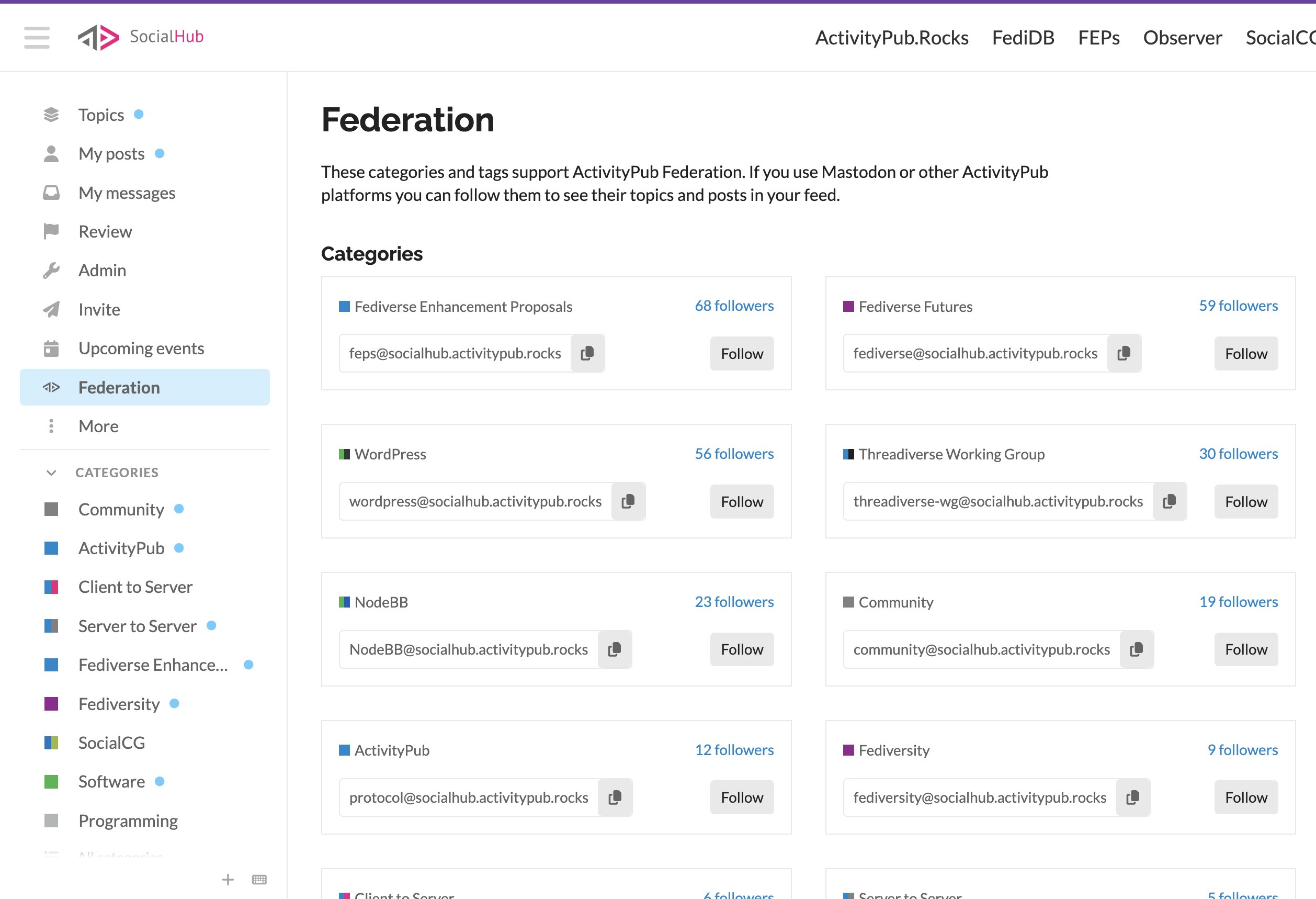Viewport: 1316px width, 899px height.
Task: Copy the feps@socialhub.activitypub.rocks handle
Action: click(x=587, y=353)
